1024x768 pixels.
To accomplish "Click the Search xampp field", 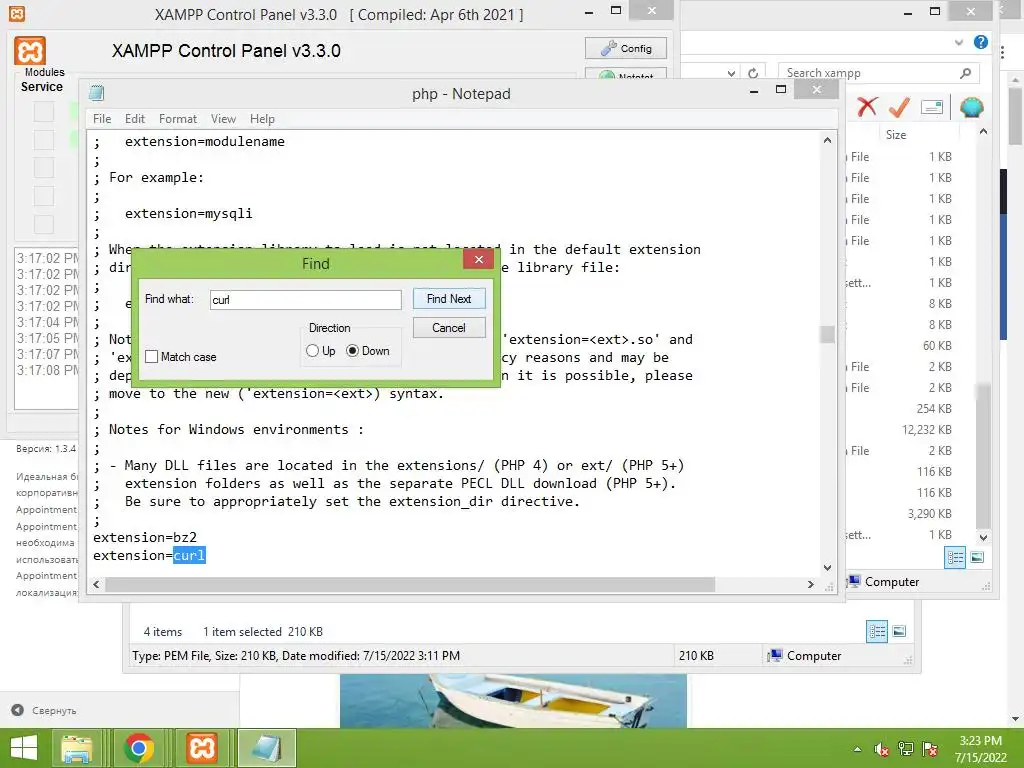I will coord(878,73).
